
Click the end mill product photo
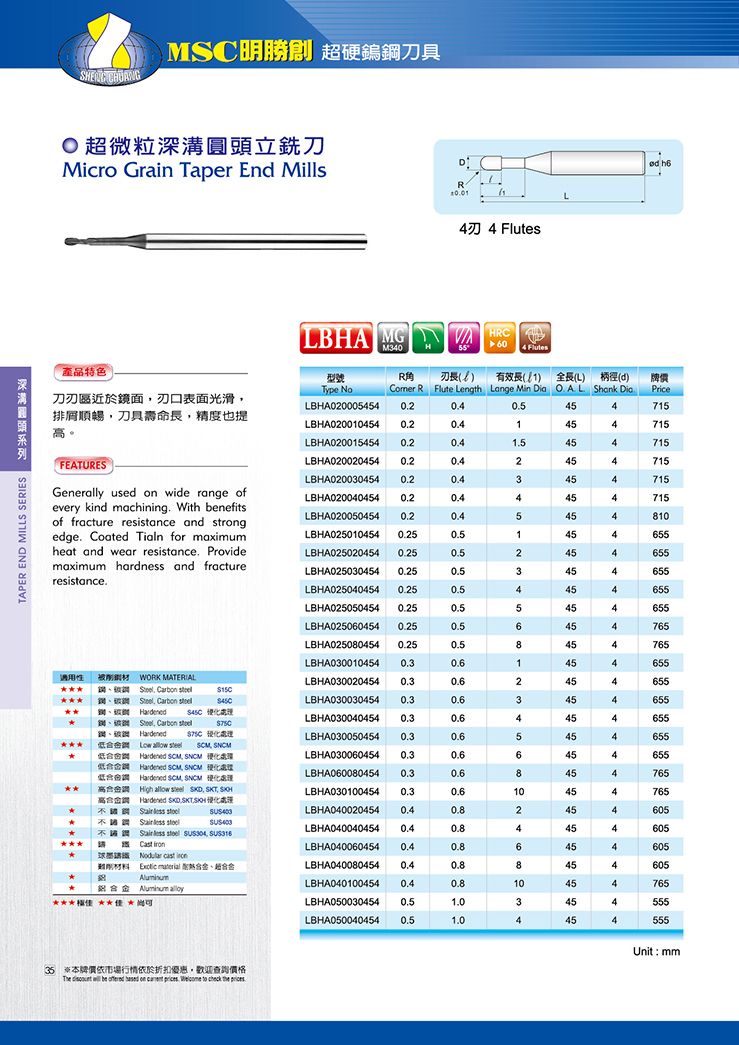point(216,241)
